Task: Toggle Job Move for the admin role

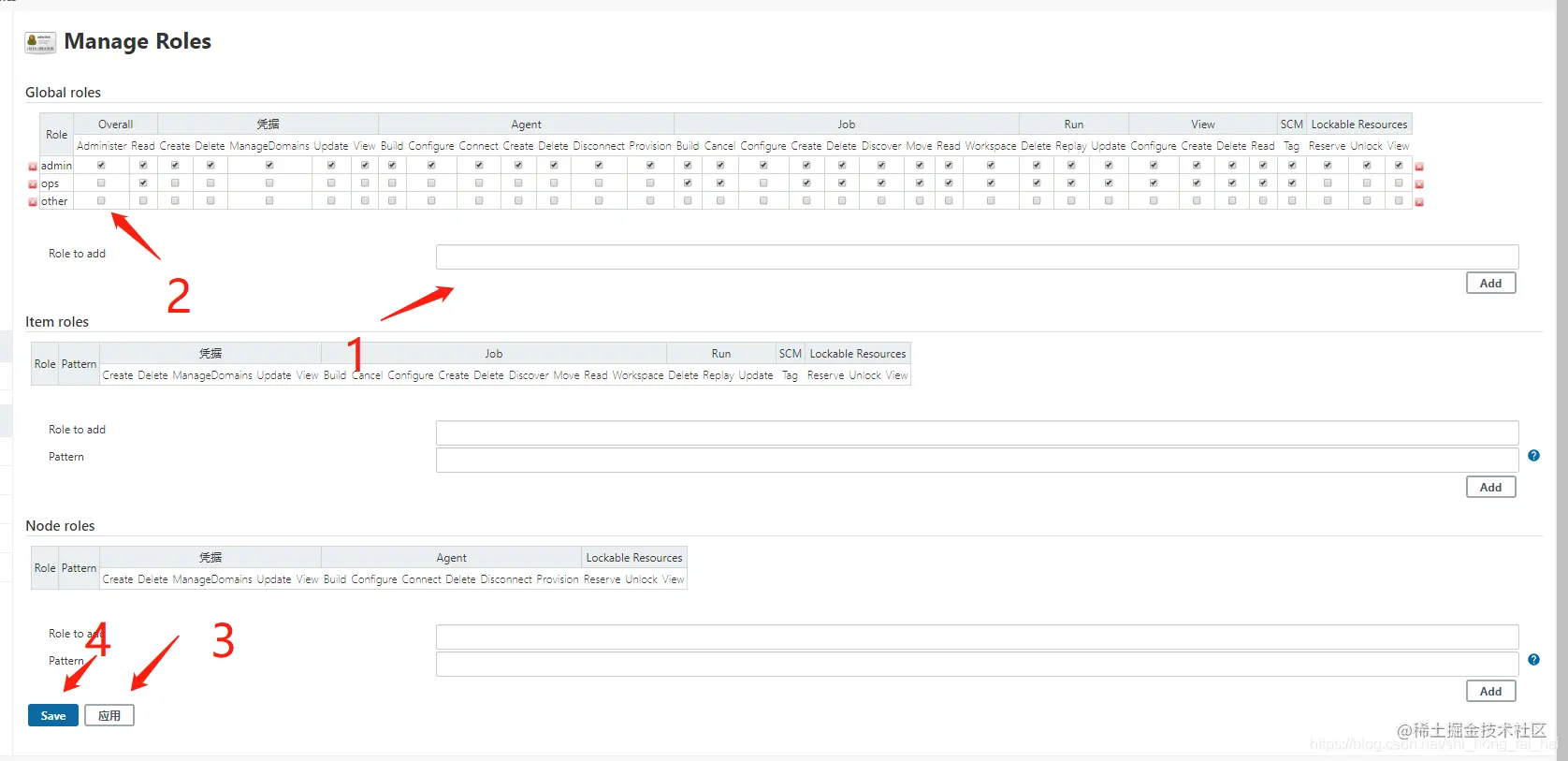Action: point(920,165)
